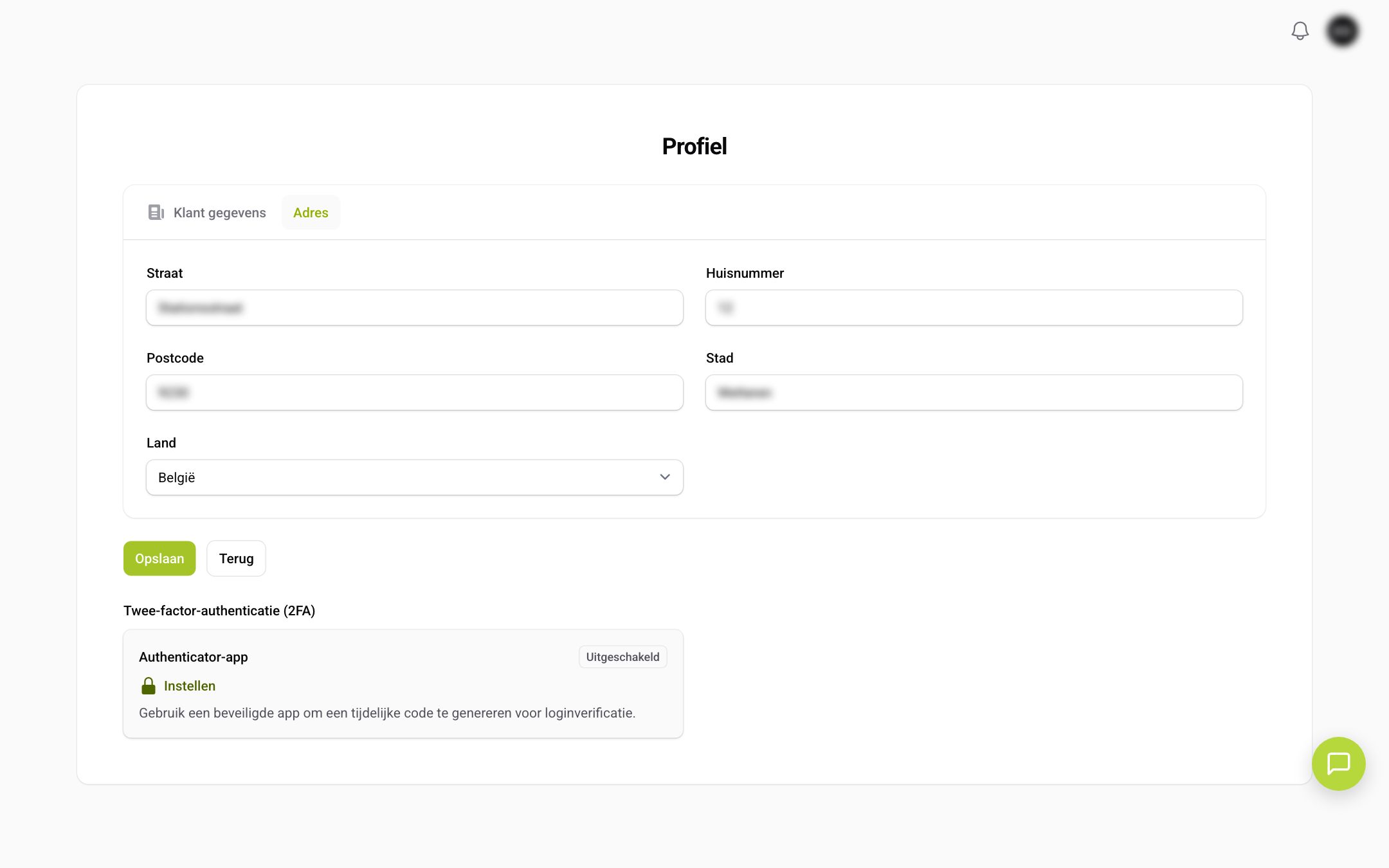Open the notifications bell
This screenshot has height=868, width=1389.
(1300, 31)
